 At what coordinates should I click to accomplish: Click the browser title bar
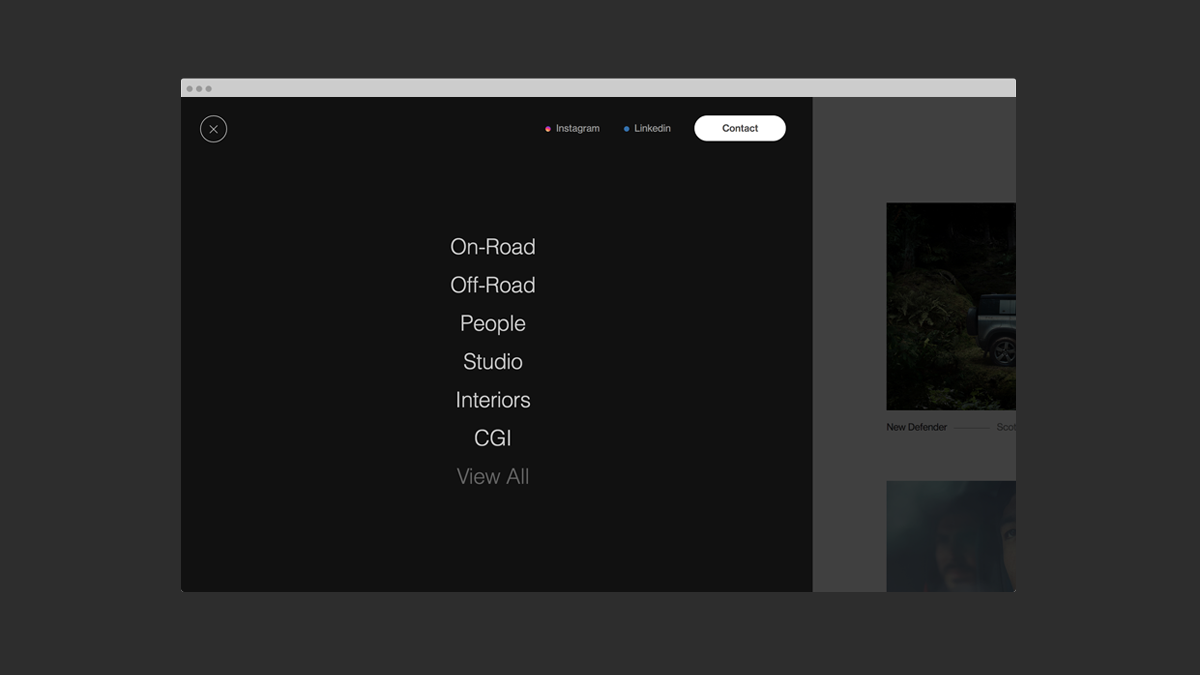(x=598, y=87)
